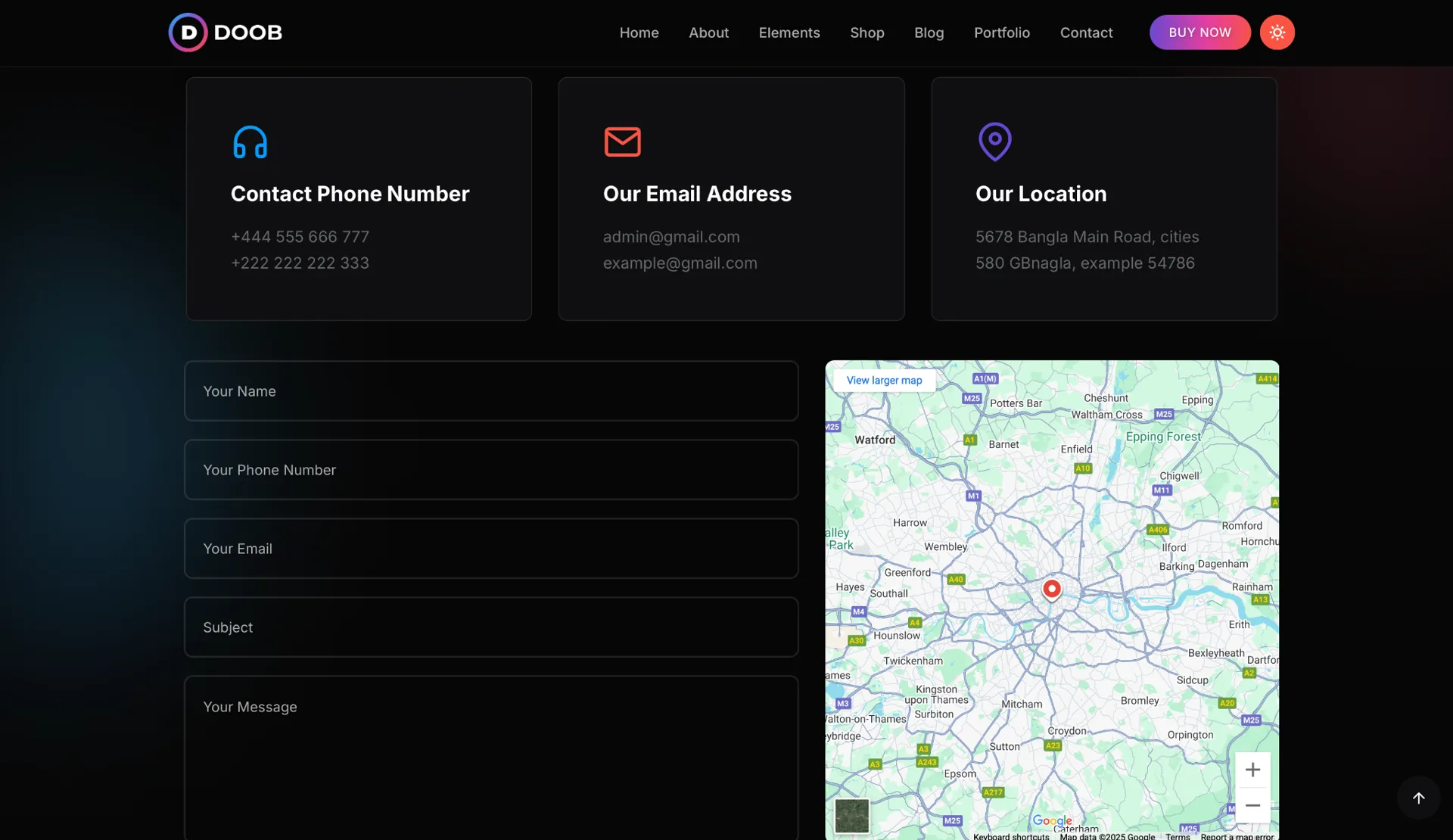Click the red envelope email icon
Screen dimensions: 1453x840
coord(622,142)
